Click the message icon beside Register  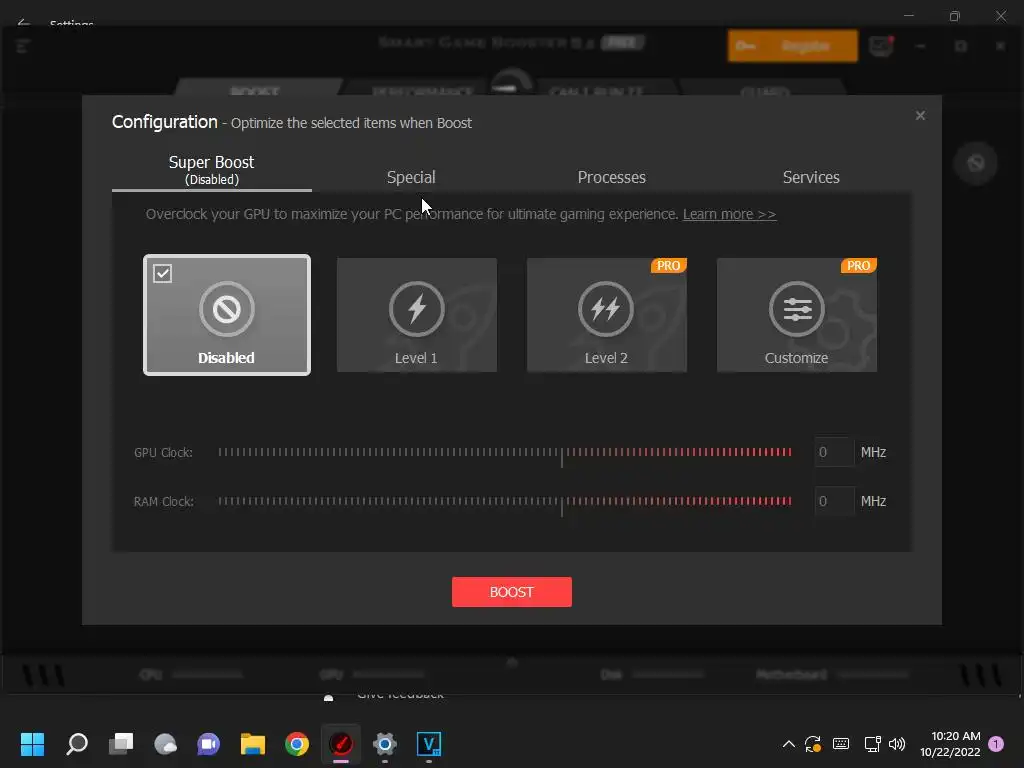(x=881, y=46)
